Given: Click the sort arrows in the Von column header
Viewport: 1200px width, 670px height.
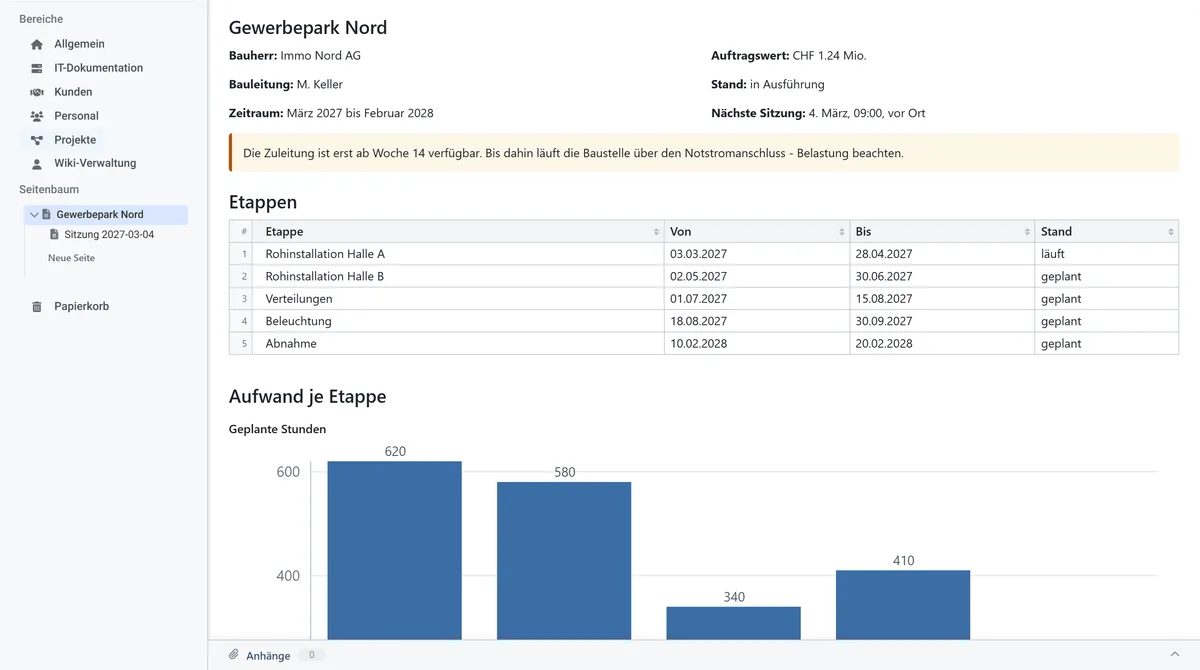Looking at the screenshot, I should coord(842,232).
